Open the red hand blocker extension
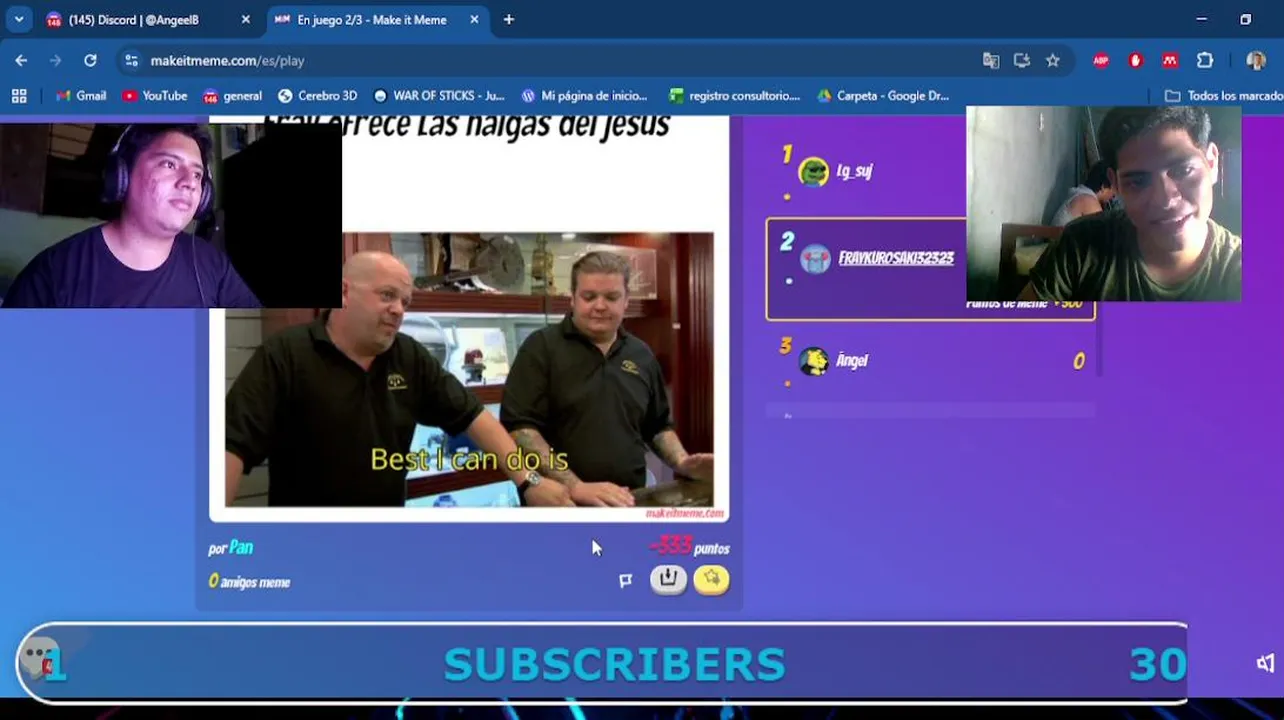The width and height of the screenshot is (1284, 720). [x=1135, y=61]
